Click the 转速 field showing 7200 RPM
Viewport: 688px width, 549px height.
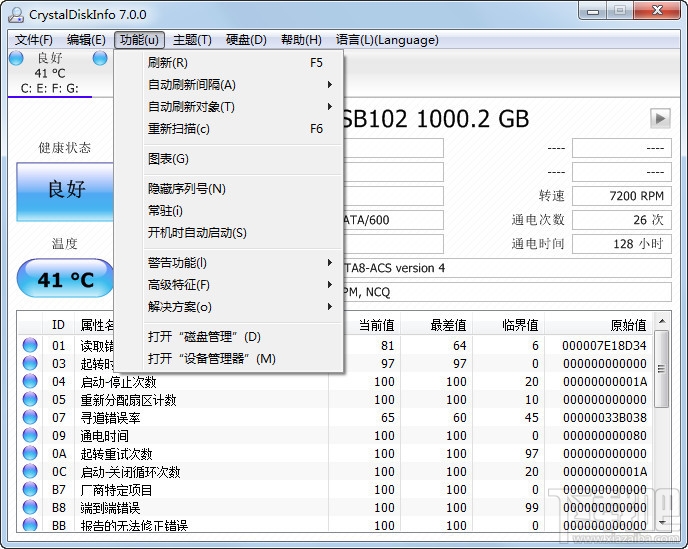point(622,196)
